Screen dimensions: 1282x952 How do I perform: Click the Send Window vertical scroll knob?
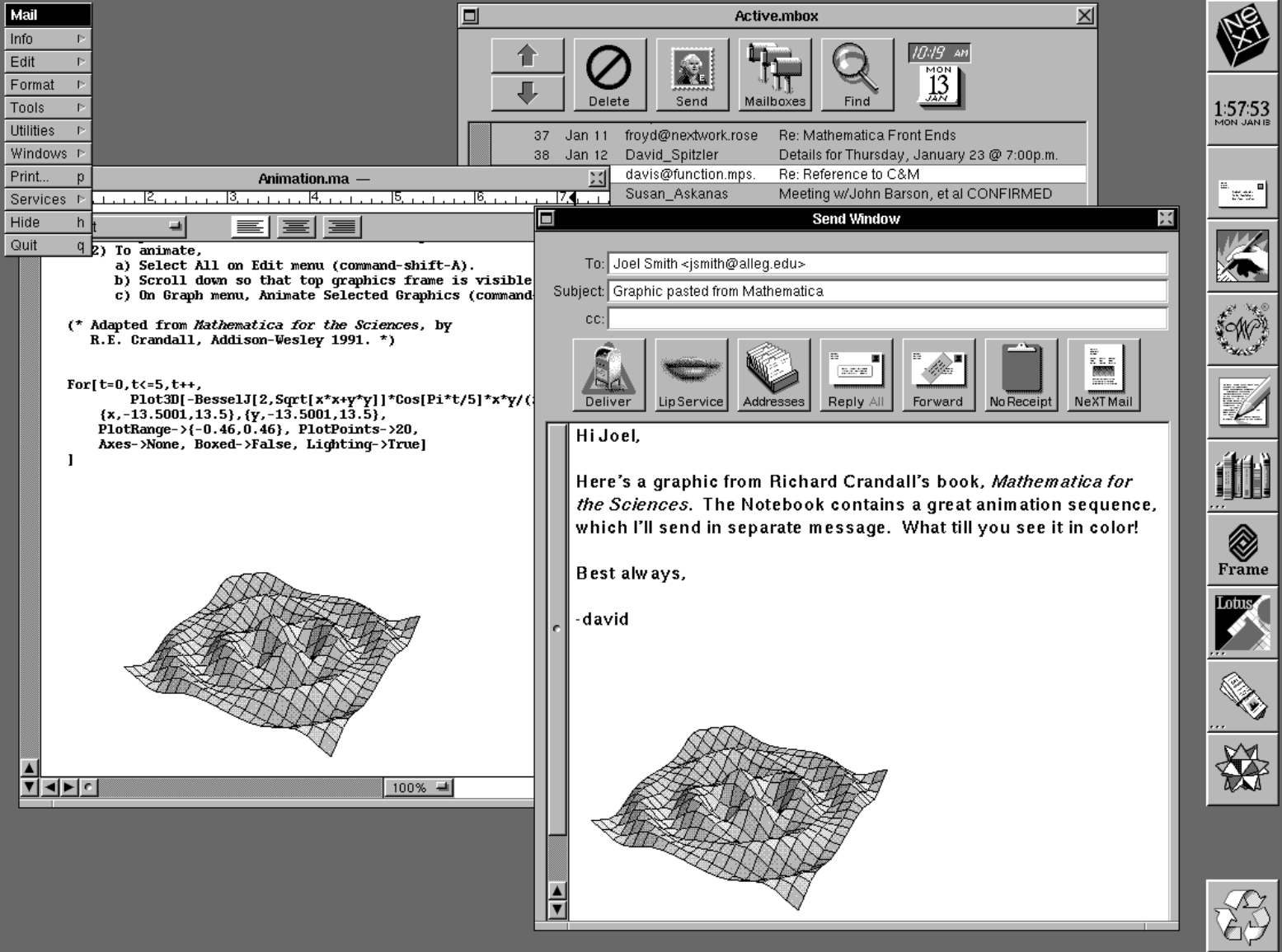pos(557,629)
